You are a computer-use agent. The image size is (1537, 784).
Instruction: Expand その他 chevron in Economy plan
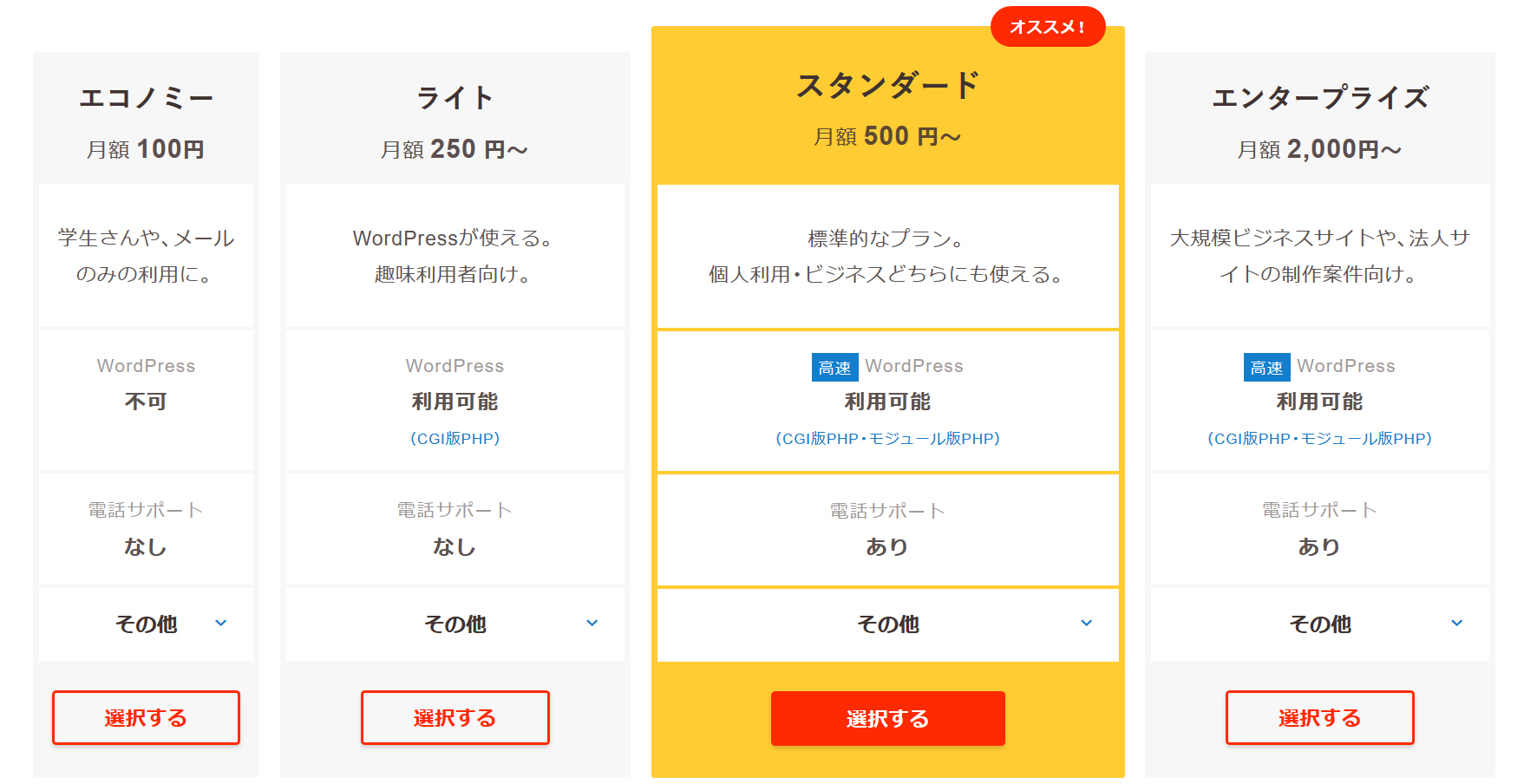click(x=221, y=623)
